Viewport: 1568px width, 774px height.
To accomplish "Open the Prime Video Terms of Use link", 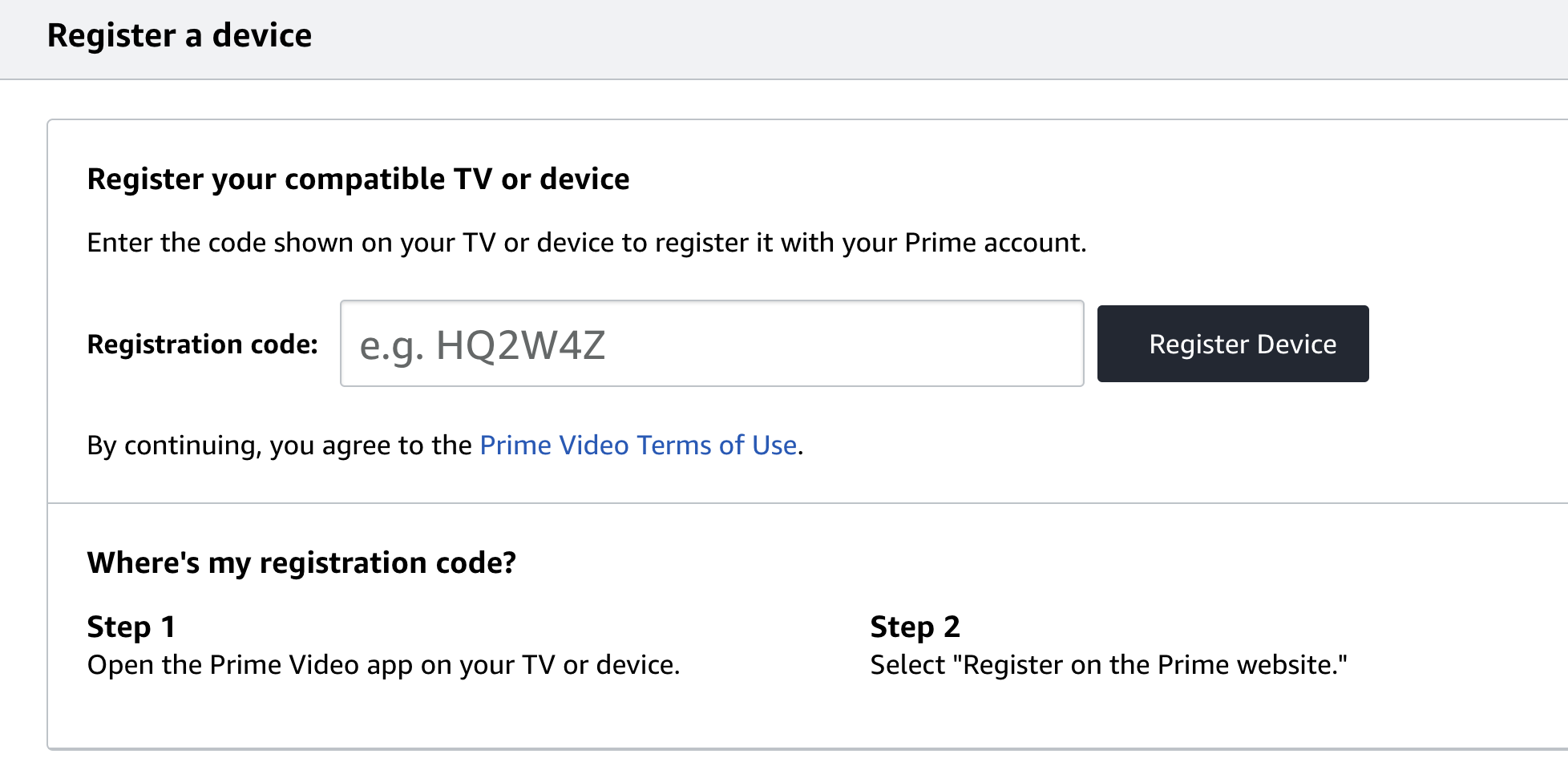I will [638, 445].
